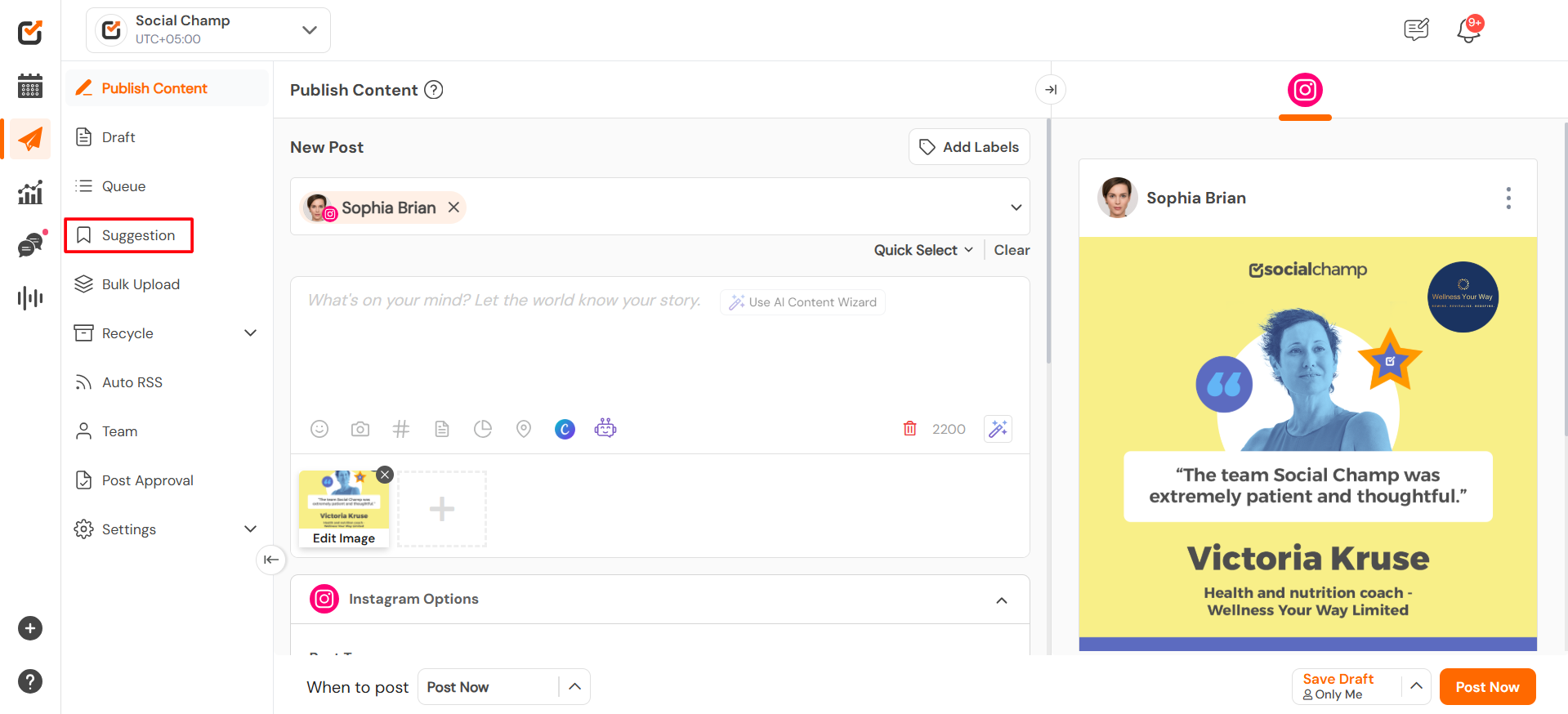
Task: Open the Team page
Action: click(119, 431)
